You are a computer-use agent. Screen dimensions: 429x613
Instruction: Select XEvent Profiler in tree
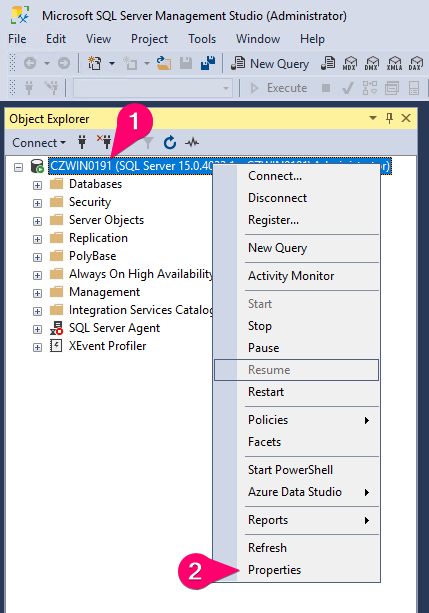click(x=108, y=346)
